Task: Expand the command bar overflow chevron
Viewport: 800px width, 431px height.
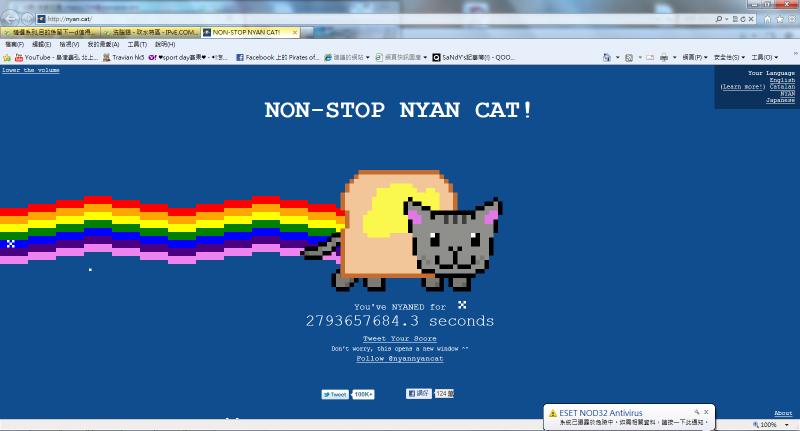Action: [795, 54]
